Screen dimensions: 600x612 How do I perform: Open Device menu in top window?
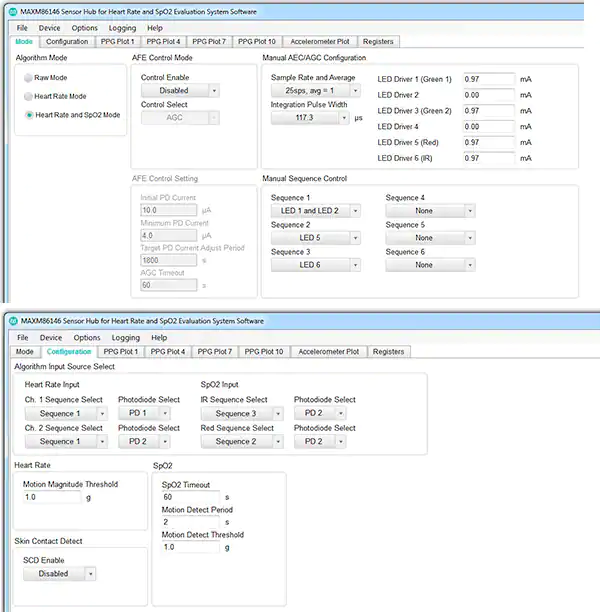(50, 28)
